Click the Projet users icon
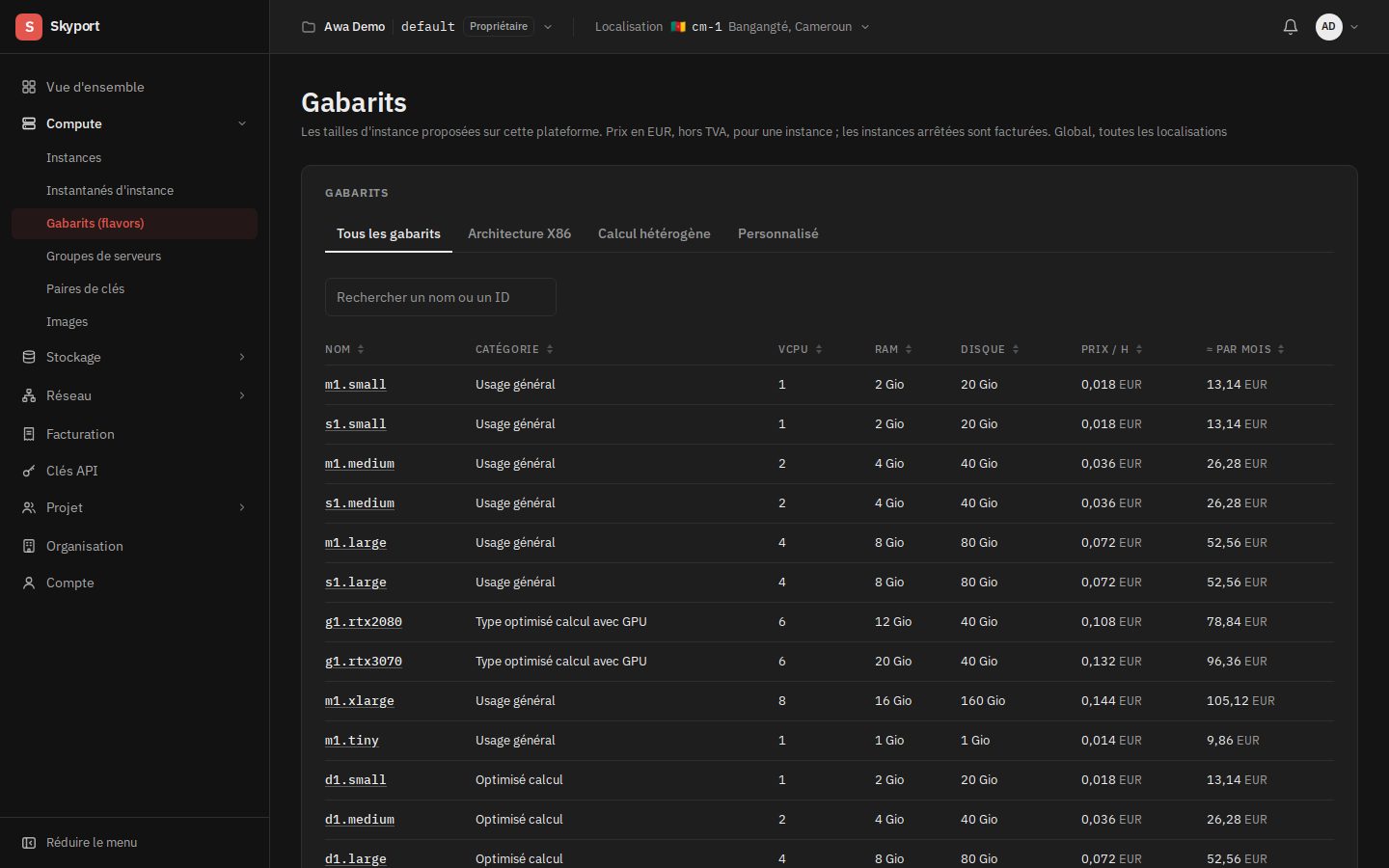This screenshot has width=1389, height=868. (29, 507)
